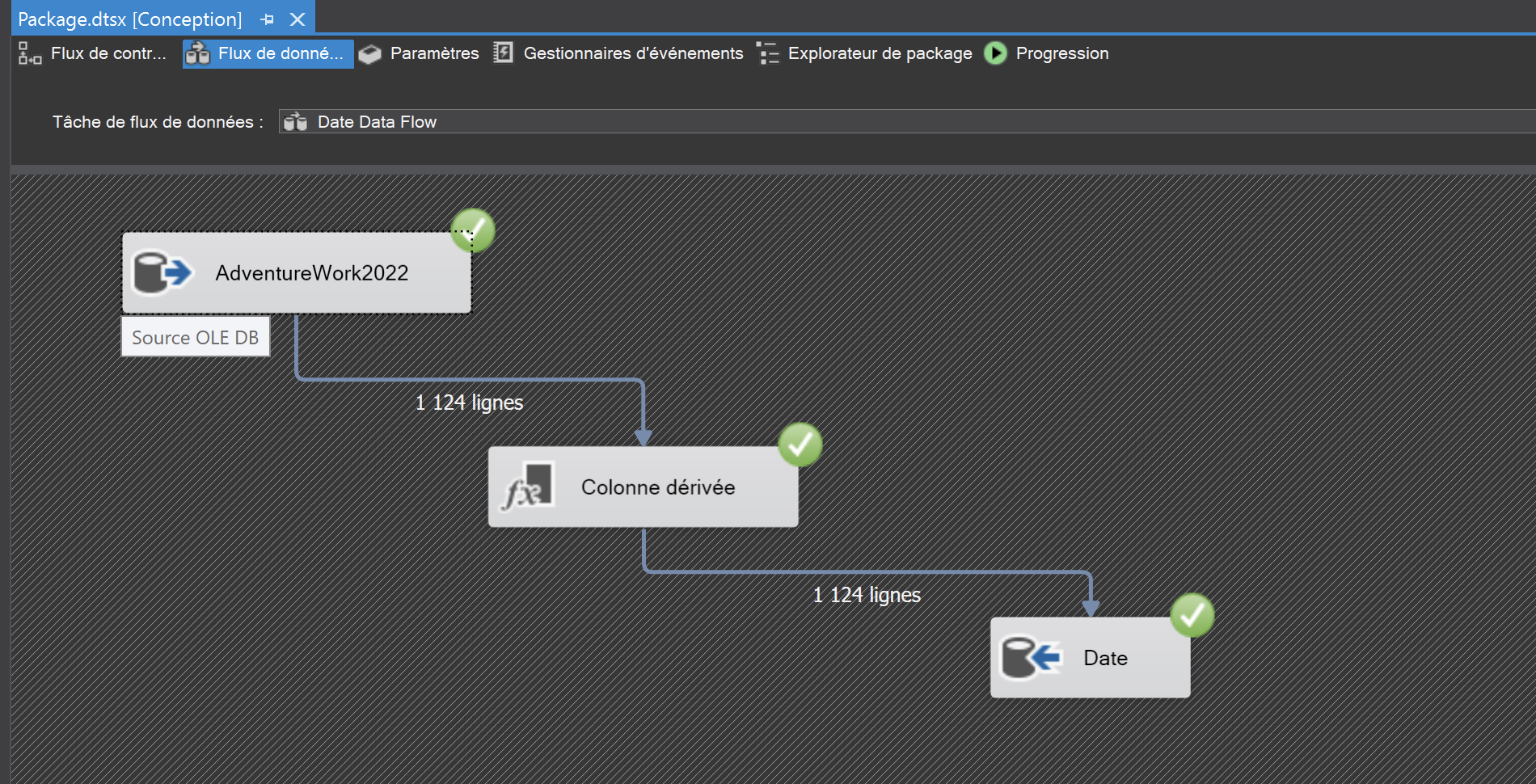Screen dimensions: 1536x784
Task: Click the Flux de données tab icon
Action: 196,53
